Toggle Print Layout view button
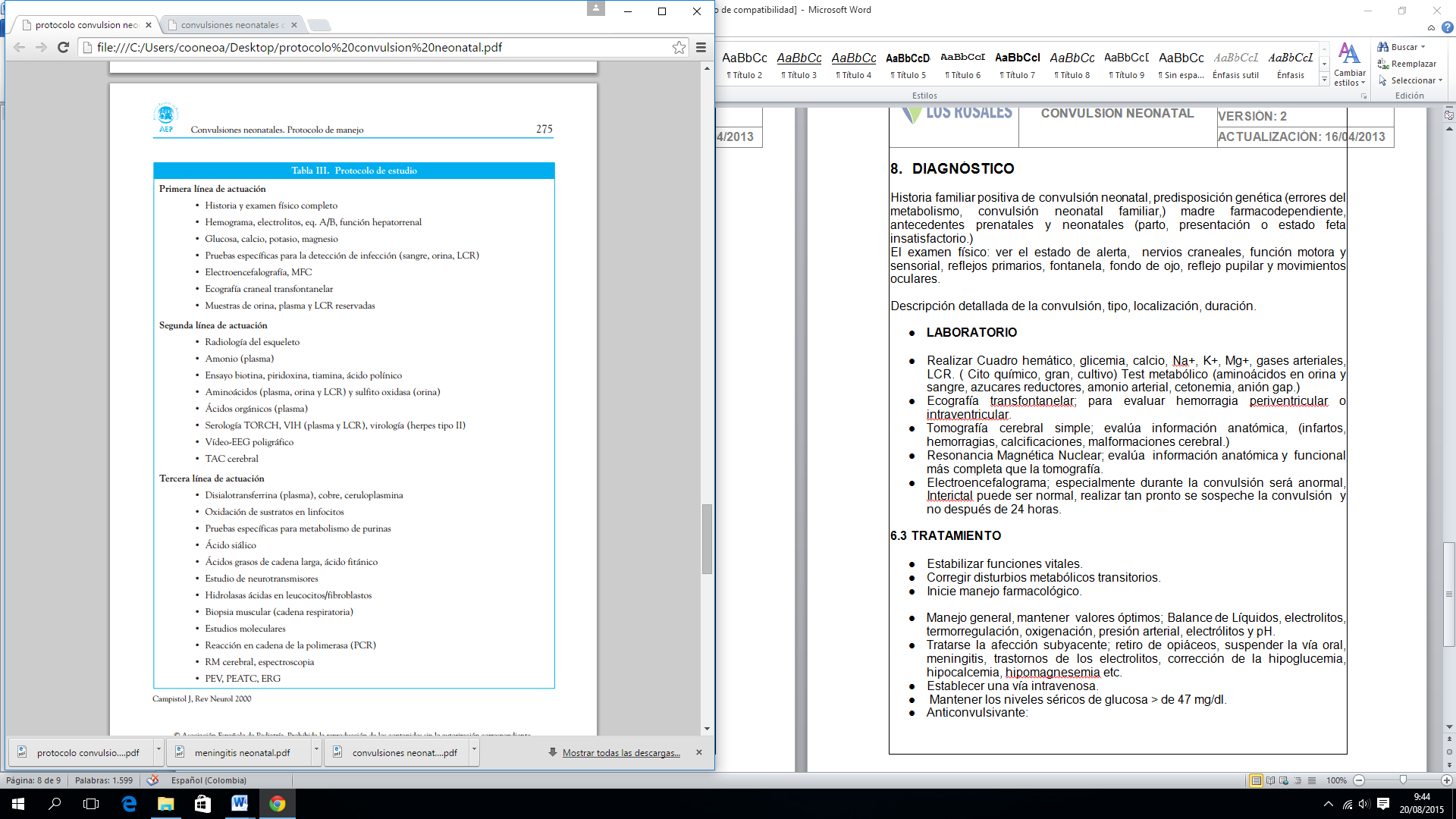Screen dimensions: 1456x819 coord(1256,780)
